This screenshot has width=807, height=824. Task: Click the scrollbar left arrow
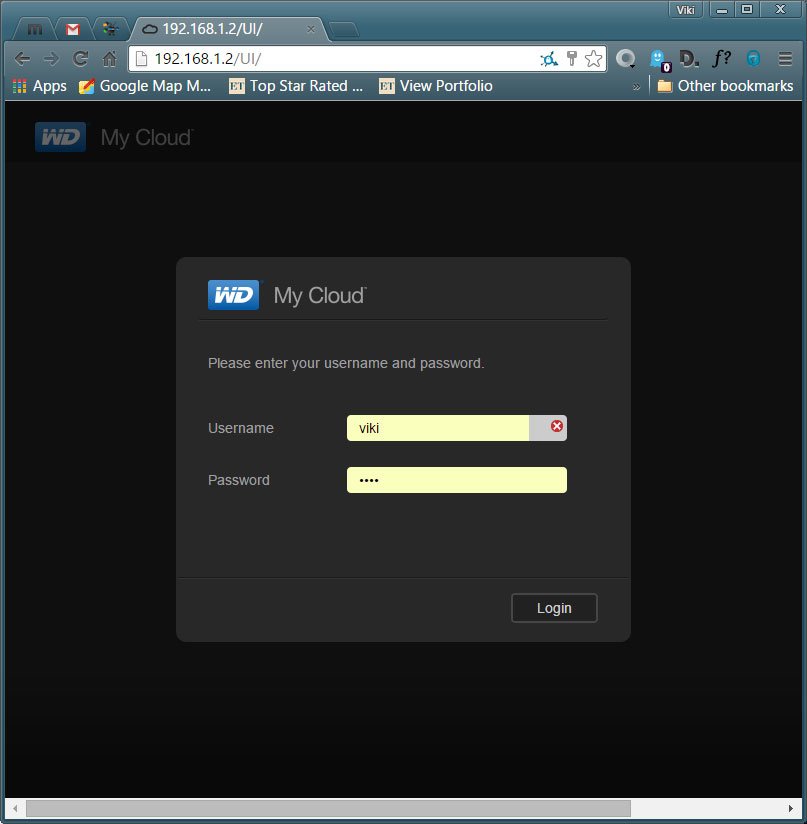(15, 808)
